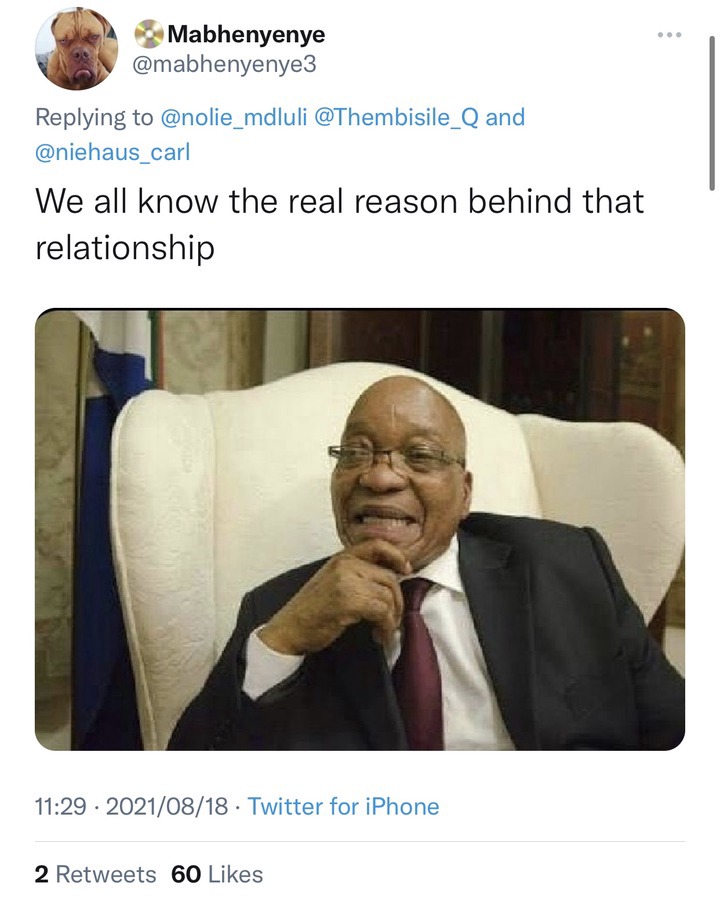Screen dimensions: 720x901
Task: Click the scrollbar track below the thumb
Action: pos(712,500)
